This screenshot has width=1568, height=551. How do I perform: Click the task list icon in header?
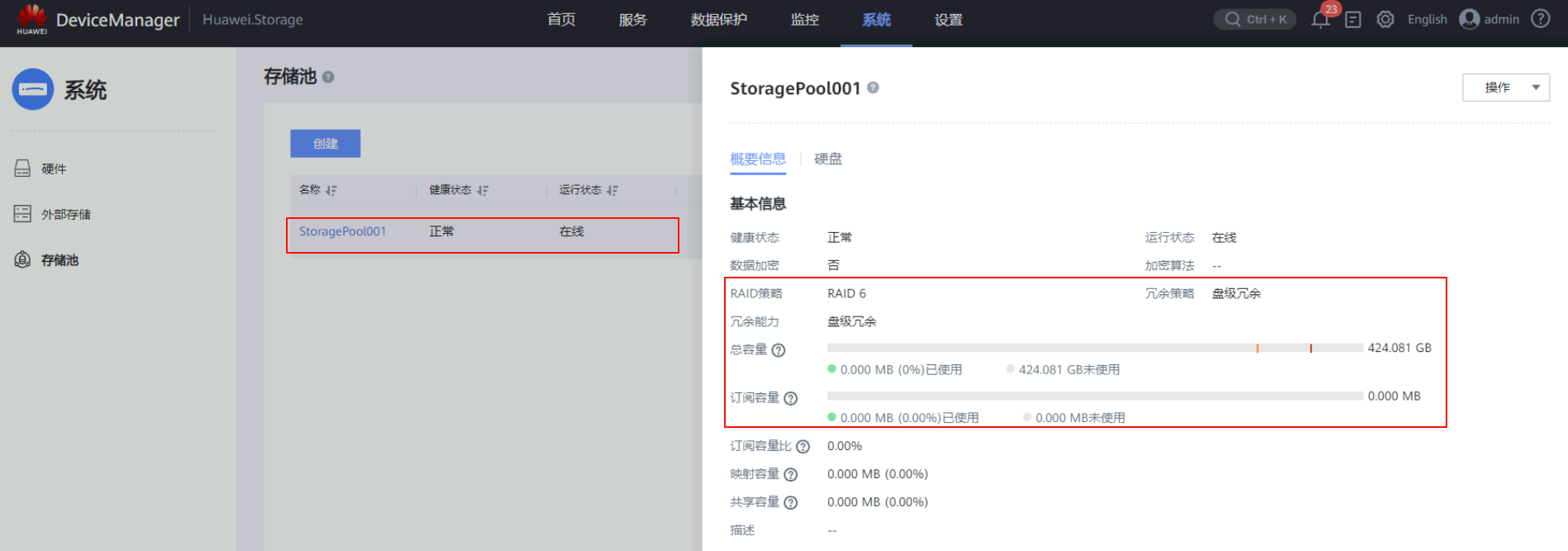click(1353, 20)
